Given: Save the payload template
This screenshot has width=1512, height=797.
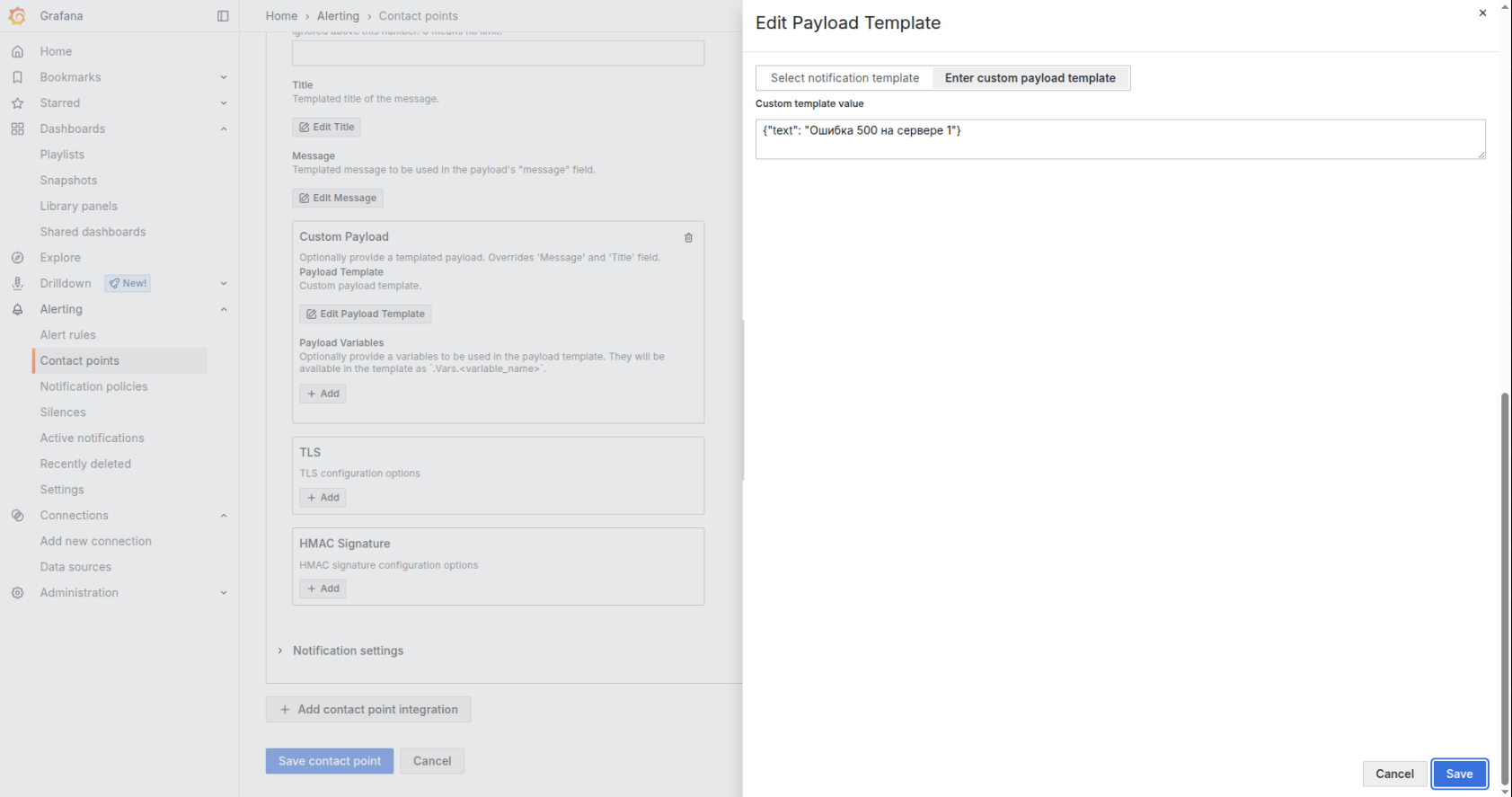Looking at the screenshot, I should 1459,774.
